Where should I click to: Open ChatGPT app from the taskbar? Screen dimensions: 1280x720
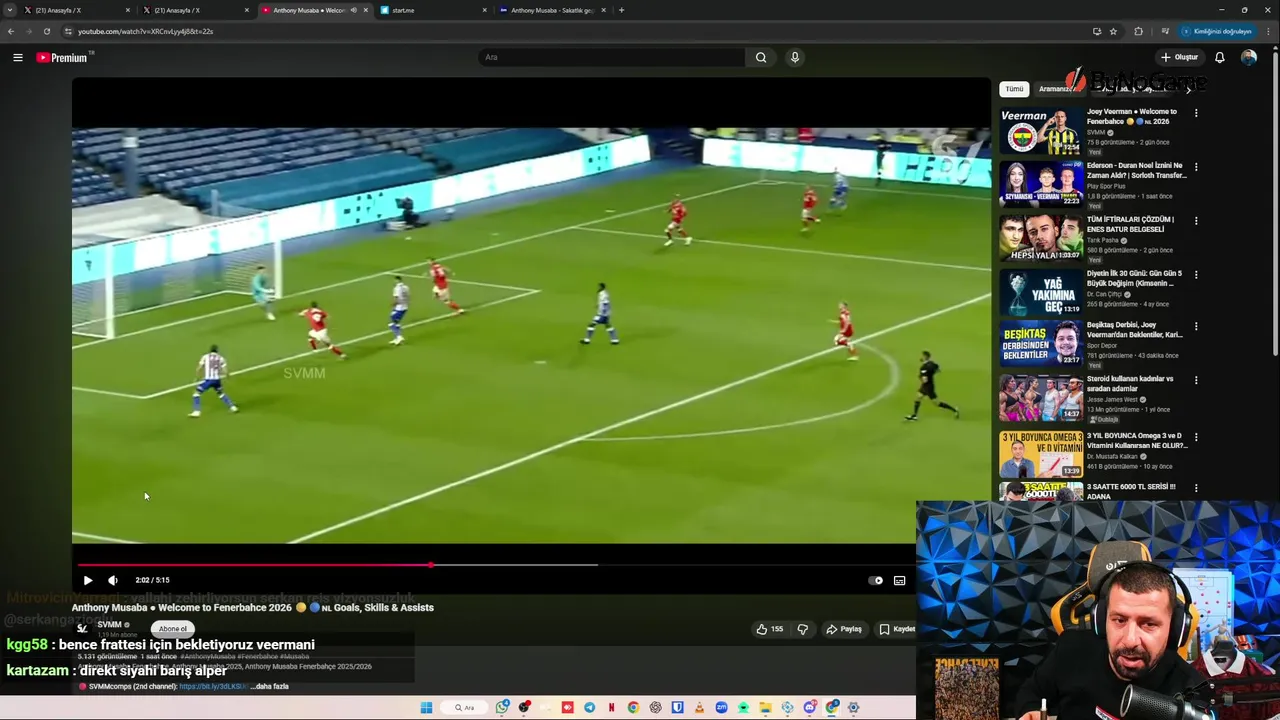(x=655, y=708)
